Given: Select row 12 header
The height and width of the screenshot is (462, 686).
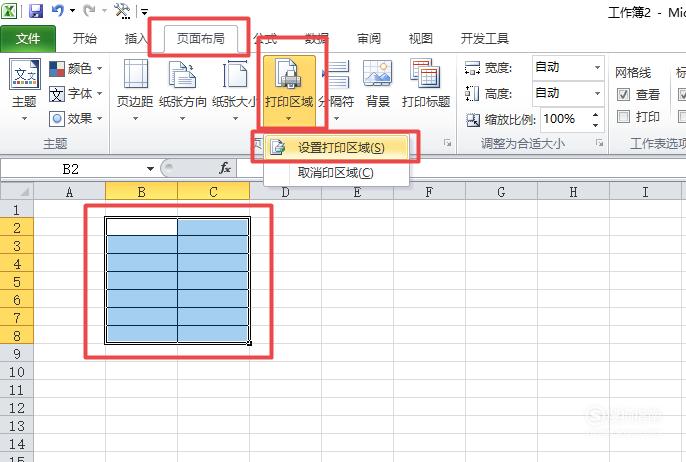Looking at the screenshot, I should click(x=17, y=408).
